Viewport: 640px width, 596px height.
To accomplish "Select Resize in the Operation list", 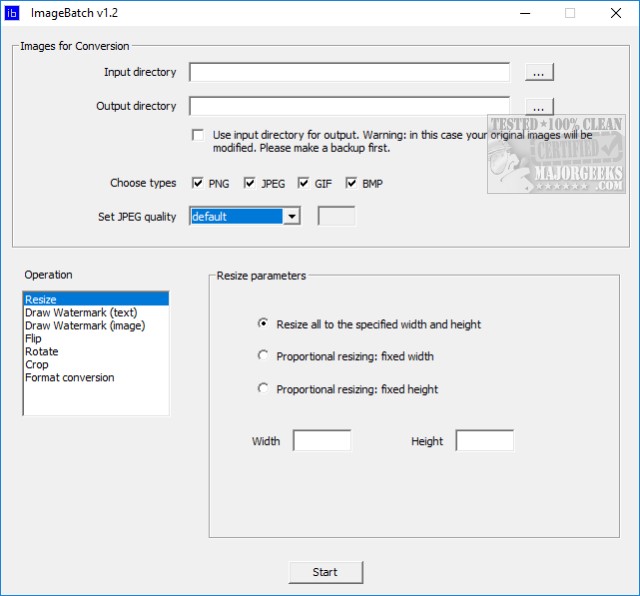I will 96,299.
